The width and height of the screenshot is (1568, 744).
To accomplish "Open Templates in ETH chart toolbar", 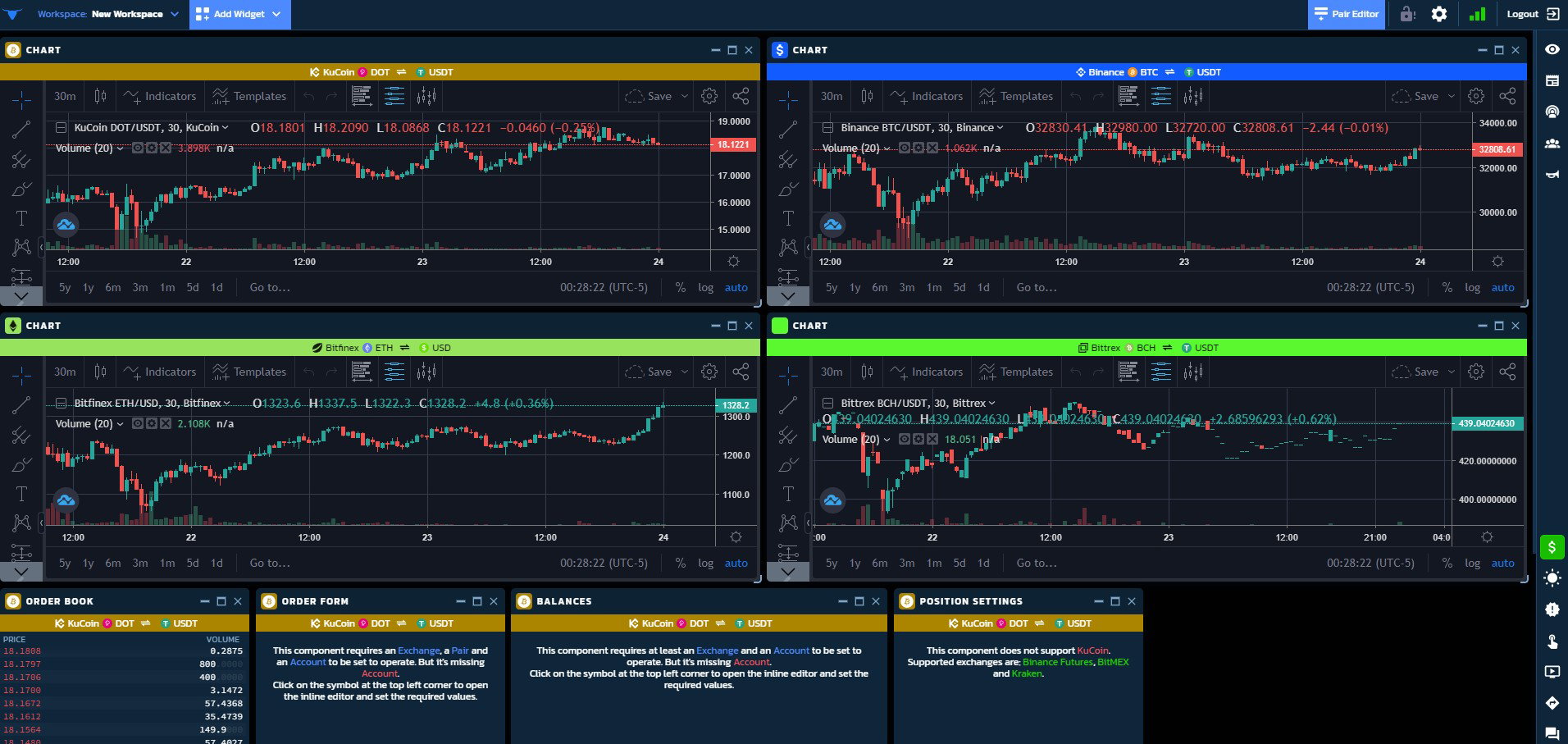I will (248, 372).
